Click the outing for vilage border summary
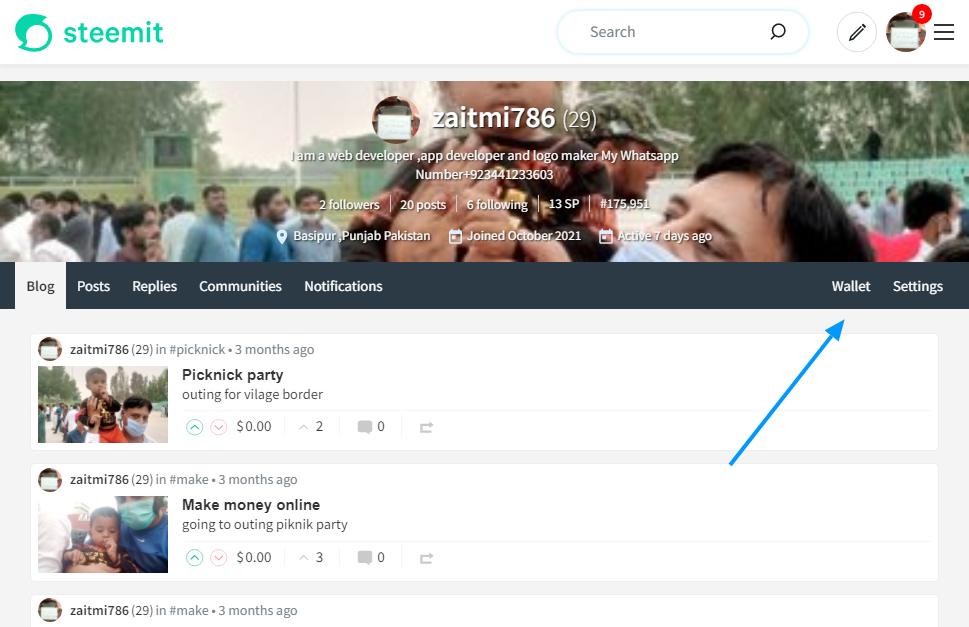Image resolution: width=969 pixels, height=627 pixels. [x=252, y=394]
